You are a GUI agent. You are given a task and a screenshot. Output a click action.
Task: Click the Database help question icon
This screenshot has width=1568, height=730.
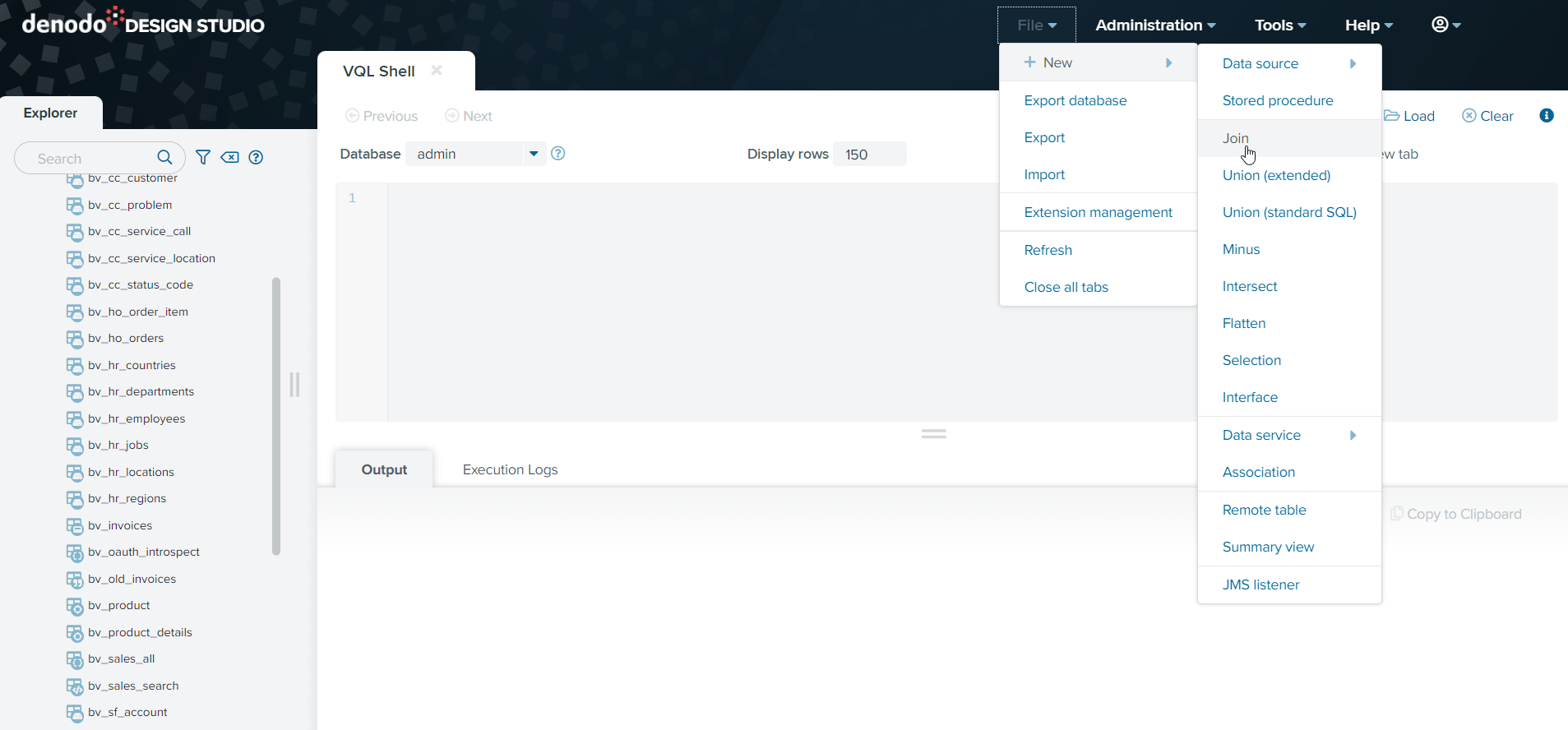click(558, 154)
